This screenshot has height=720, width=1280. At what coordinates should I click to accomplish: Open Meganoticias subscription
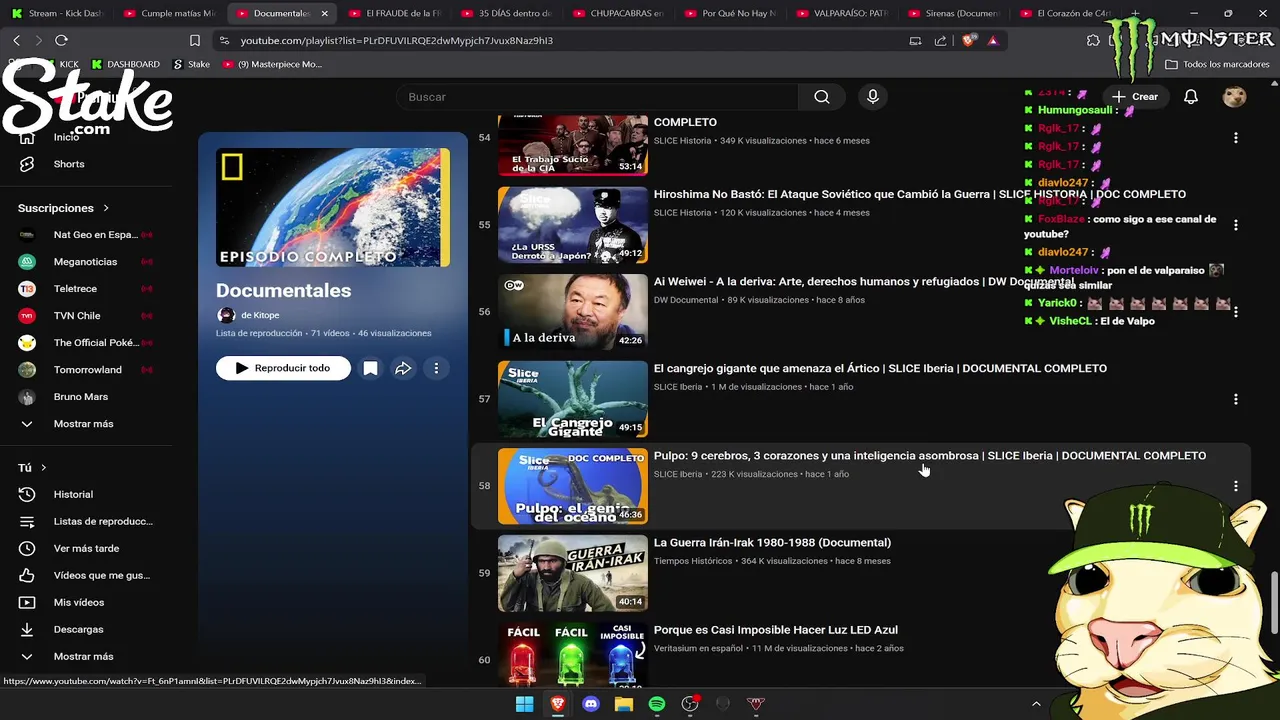[86, 262]
